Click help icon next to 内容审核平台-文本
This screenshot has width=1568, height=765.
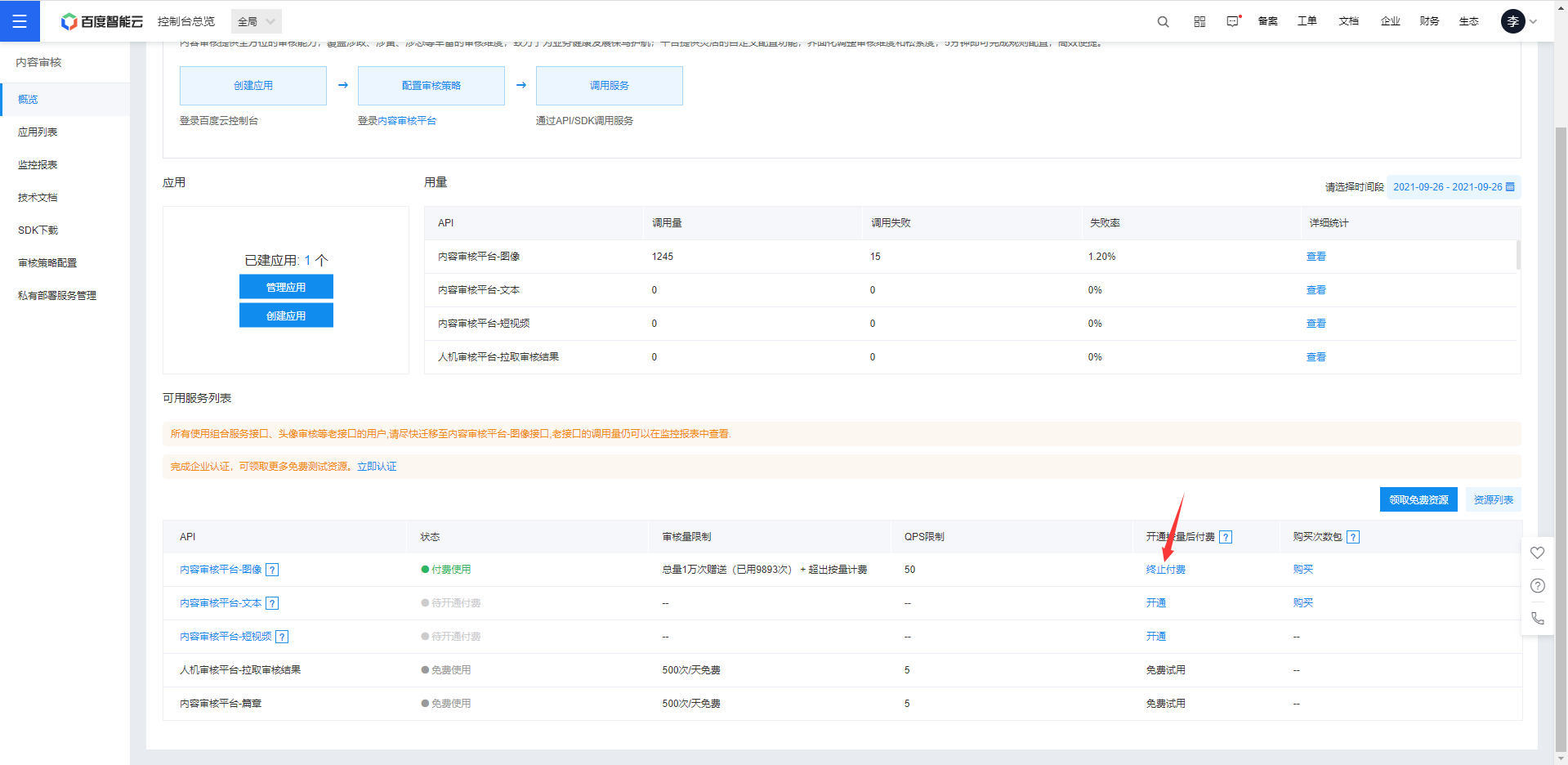[x=273, y=603]
